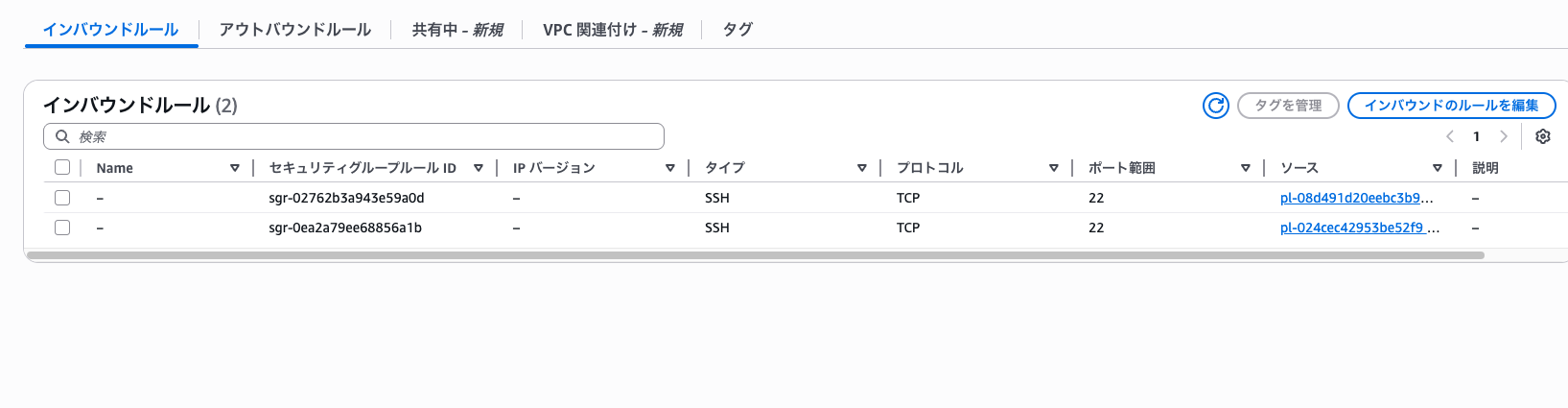Toggle the select-all rules checkbox
The height and width of the screenshot is (408, 1568).
tap(62, 167)
